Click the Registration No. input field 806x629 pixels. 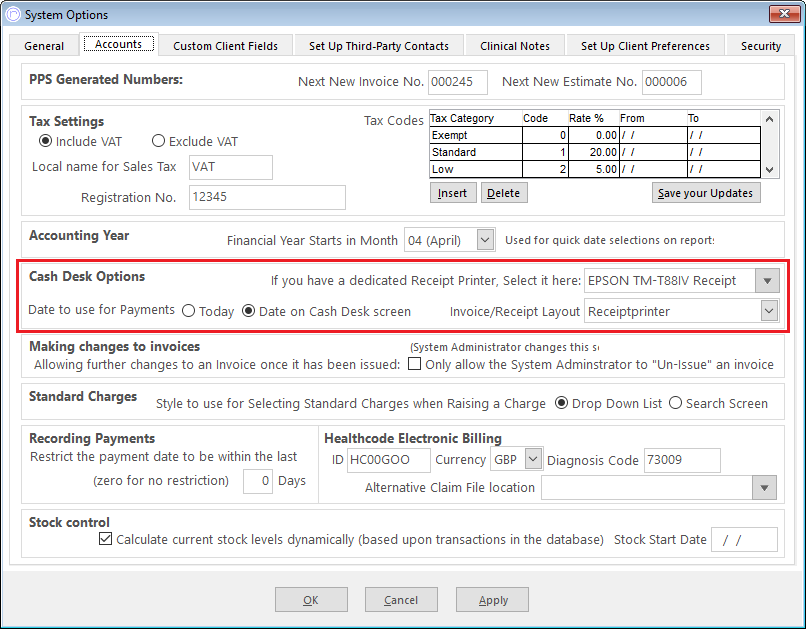coord(267,197)
